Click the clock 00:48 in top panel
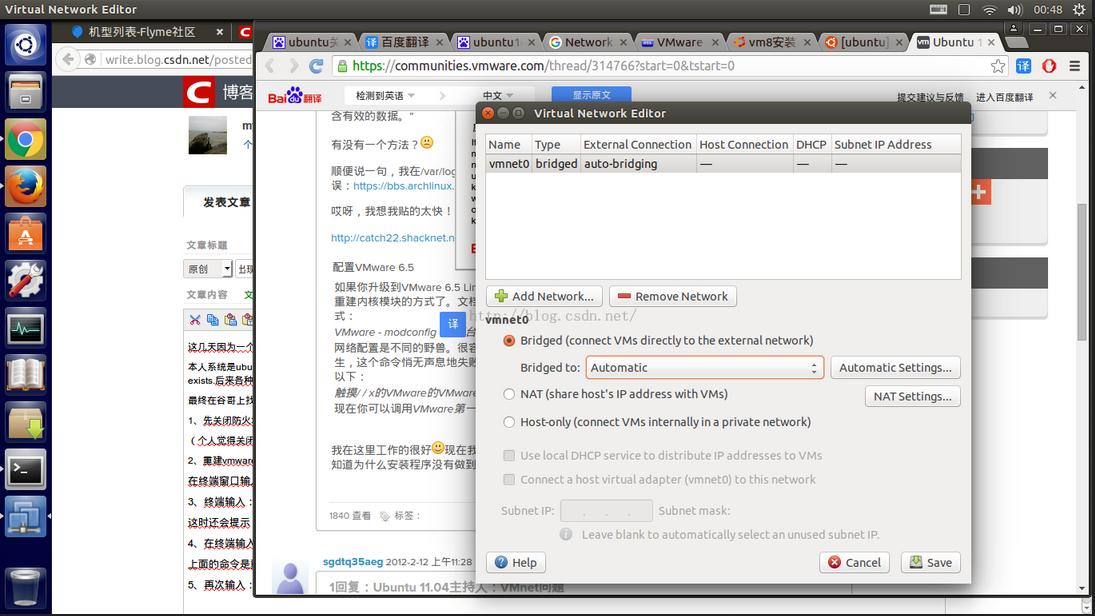The width and height of the screenshot is (1095, 616). [1048, 9]
